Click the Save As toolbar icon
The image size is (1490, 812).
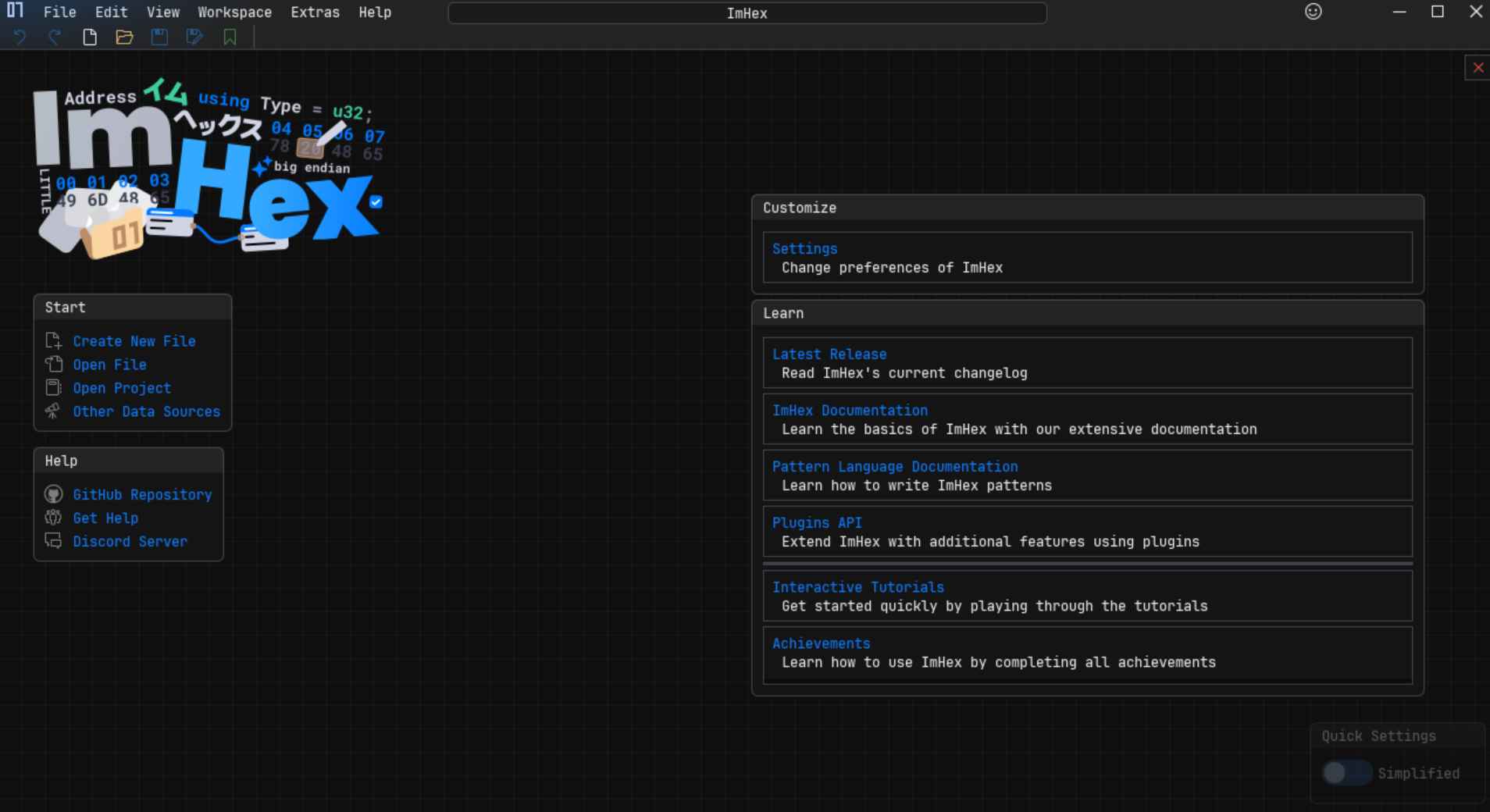click(x=194, y=37)
